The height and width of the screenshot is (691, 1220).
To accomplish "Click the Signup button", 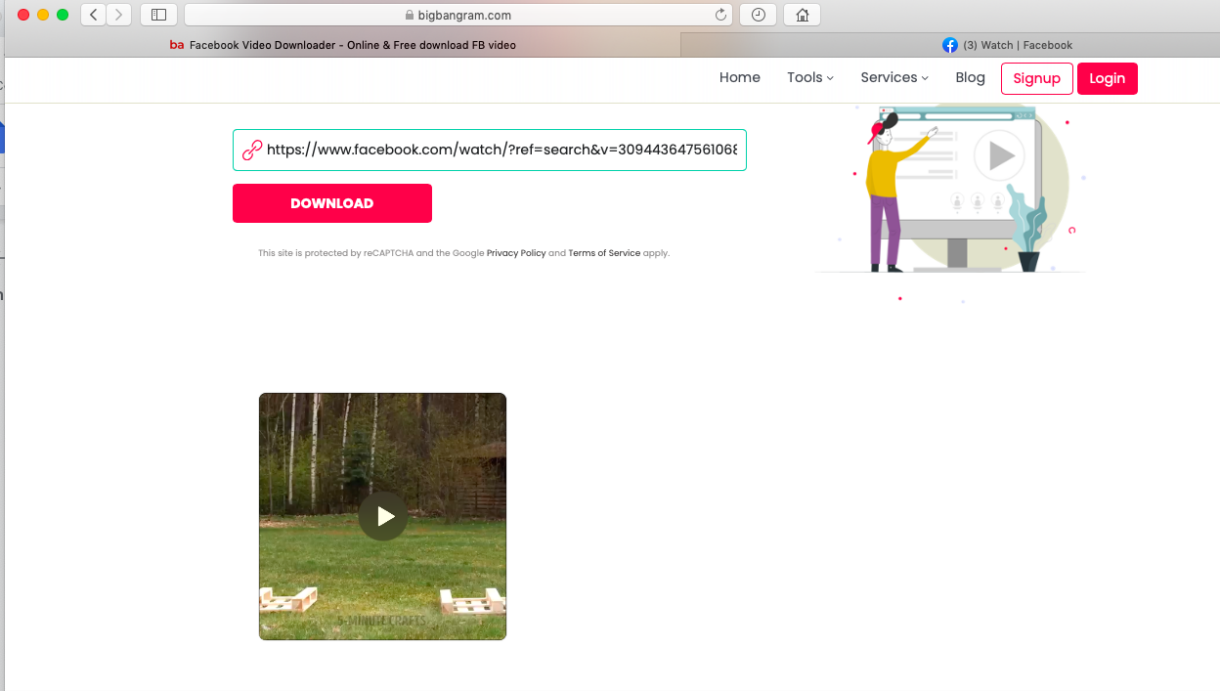I will 1037,78.
